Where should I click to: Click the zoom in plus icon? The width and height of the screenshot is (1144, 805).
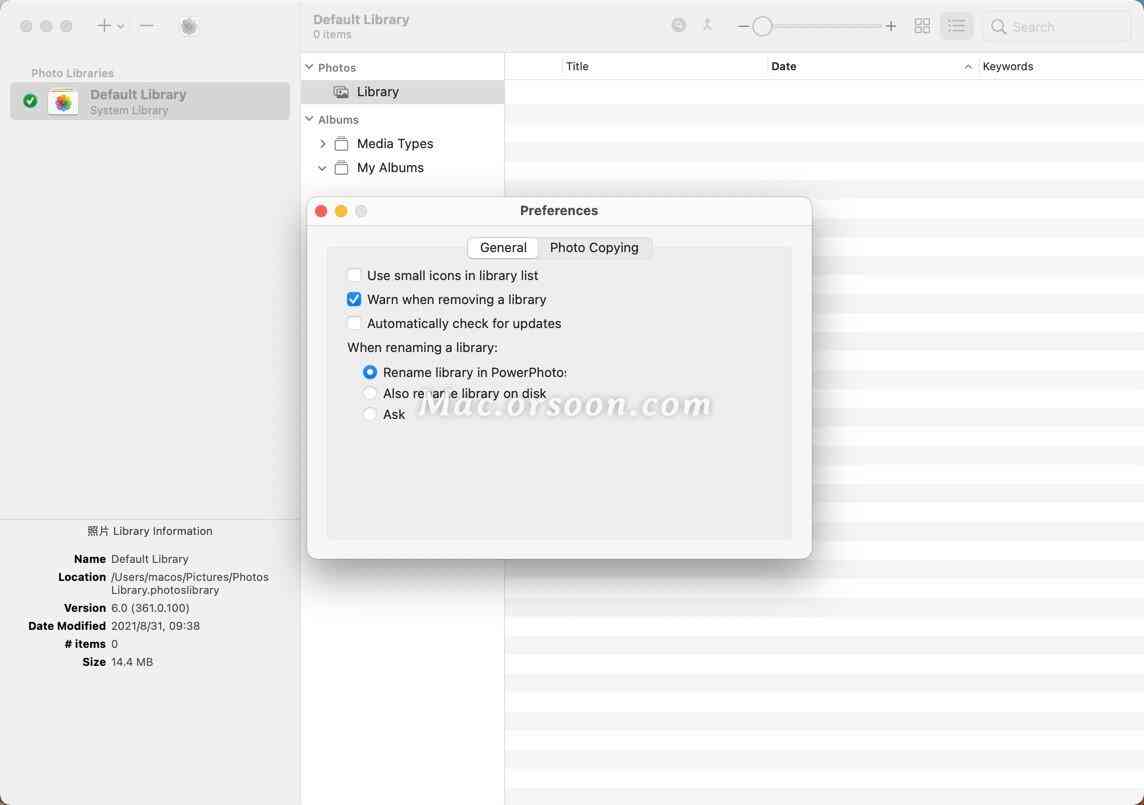click(x=891, y=26)
